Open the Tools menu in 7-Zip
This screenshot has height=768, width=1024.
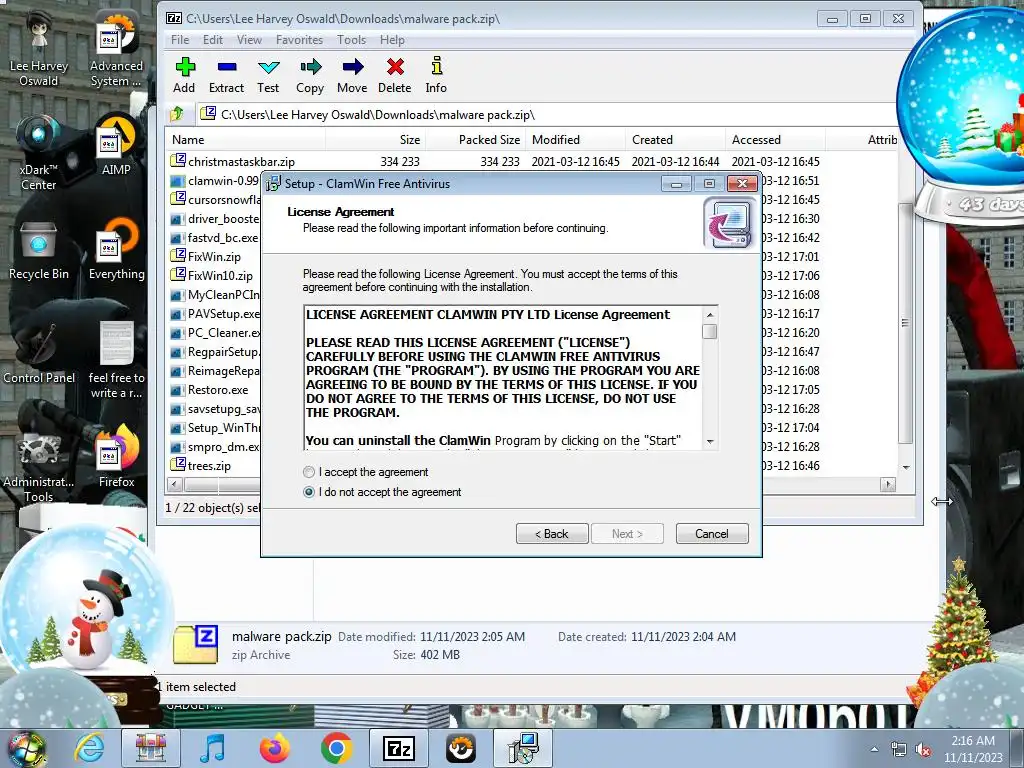(351, 40)
